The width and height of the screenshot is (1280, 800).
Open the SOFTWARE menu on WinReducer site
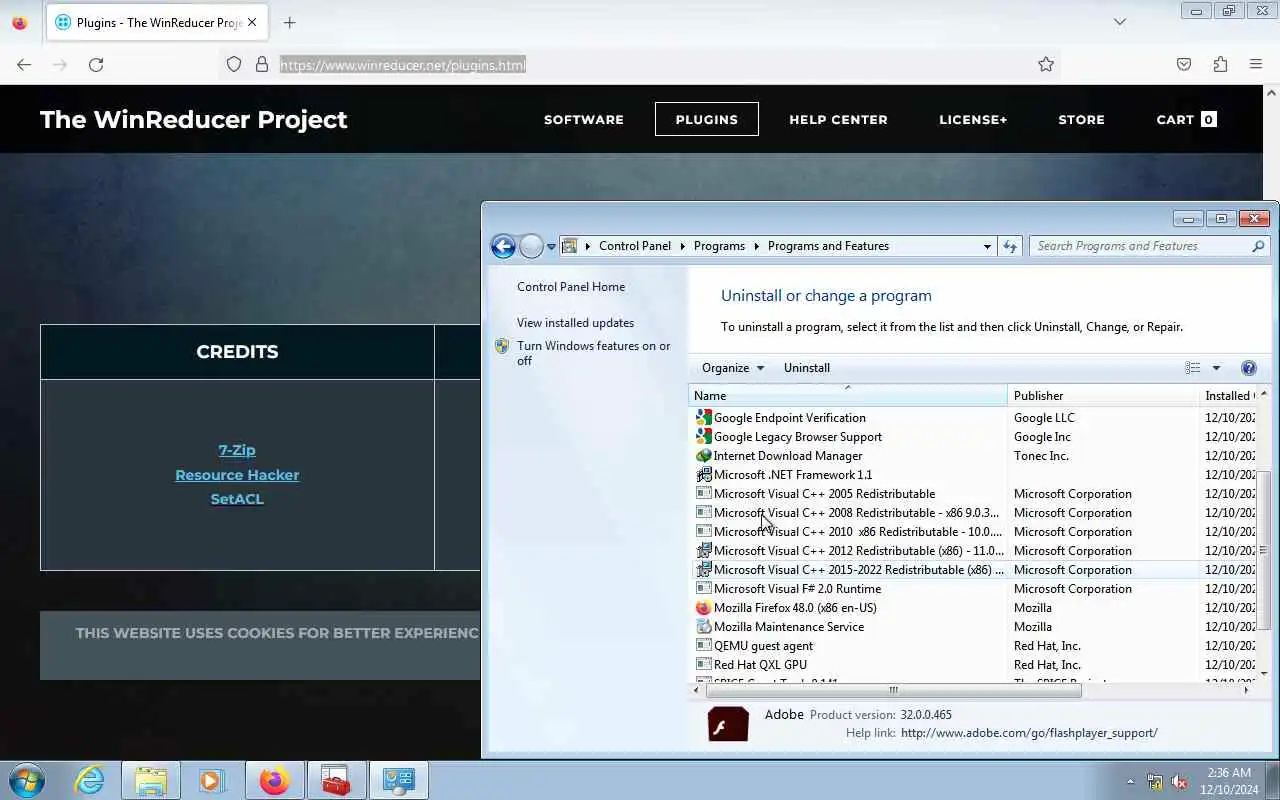[x=584, y=119]
